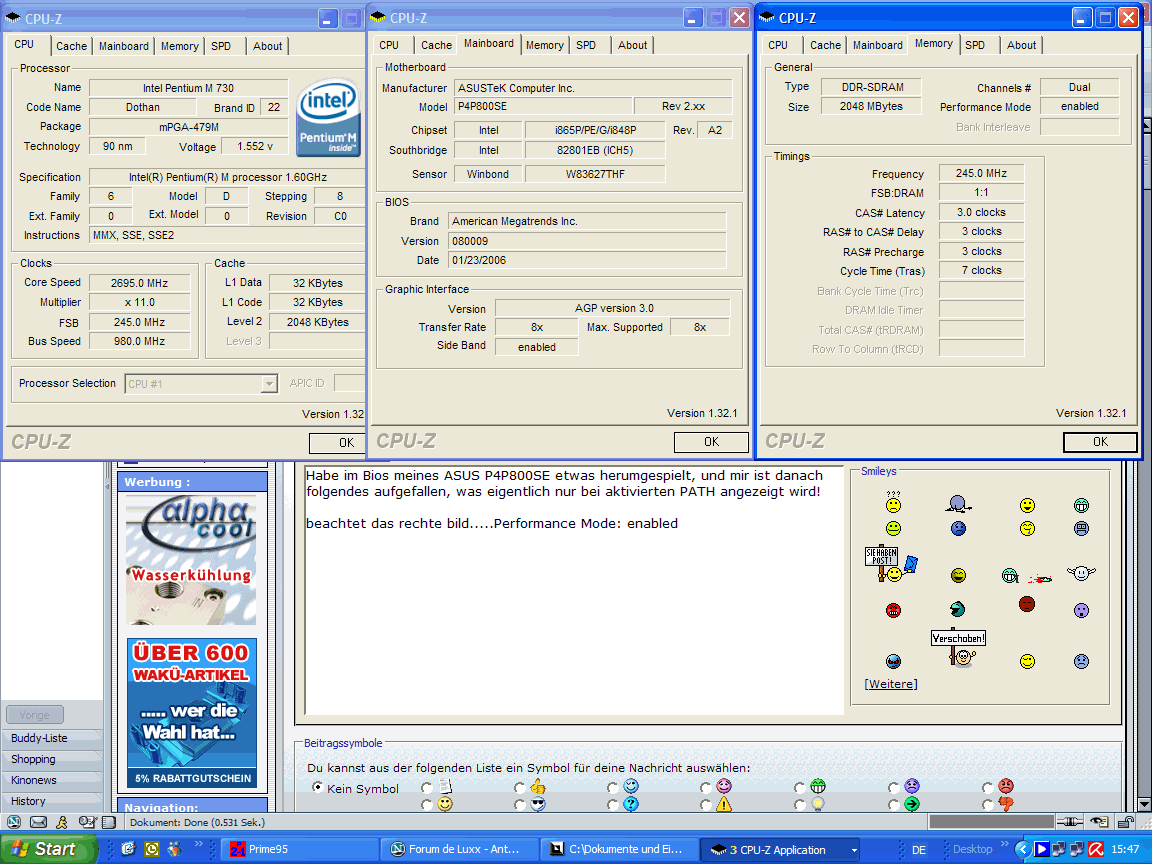The width and height of the screenshot is (1152, 864).
Task: Click the Netscape Navigator icon in status bar
Action: (x=13, y=822)
